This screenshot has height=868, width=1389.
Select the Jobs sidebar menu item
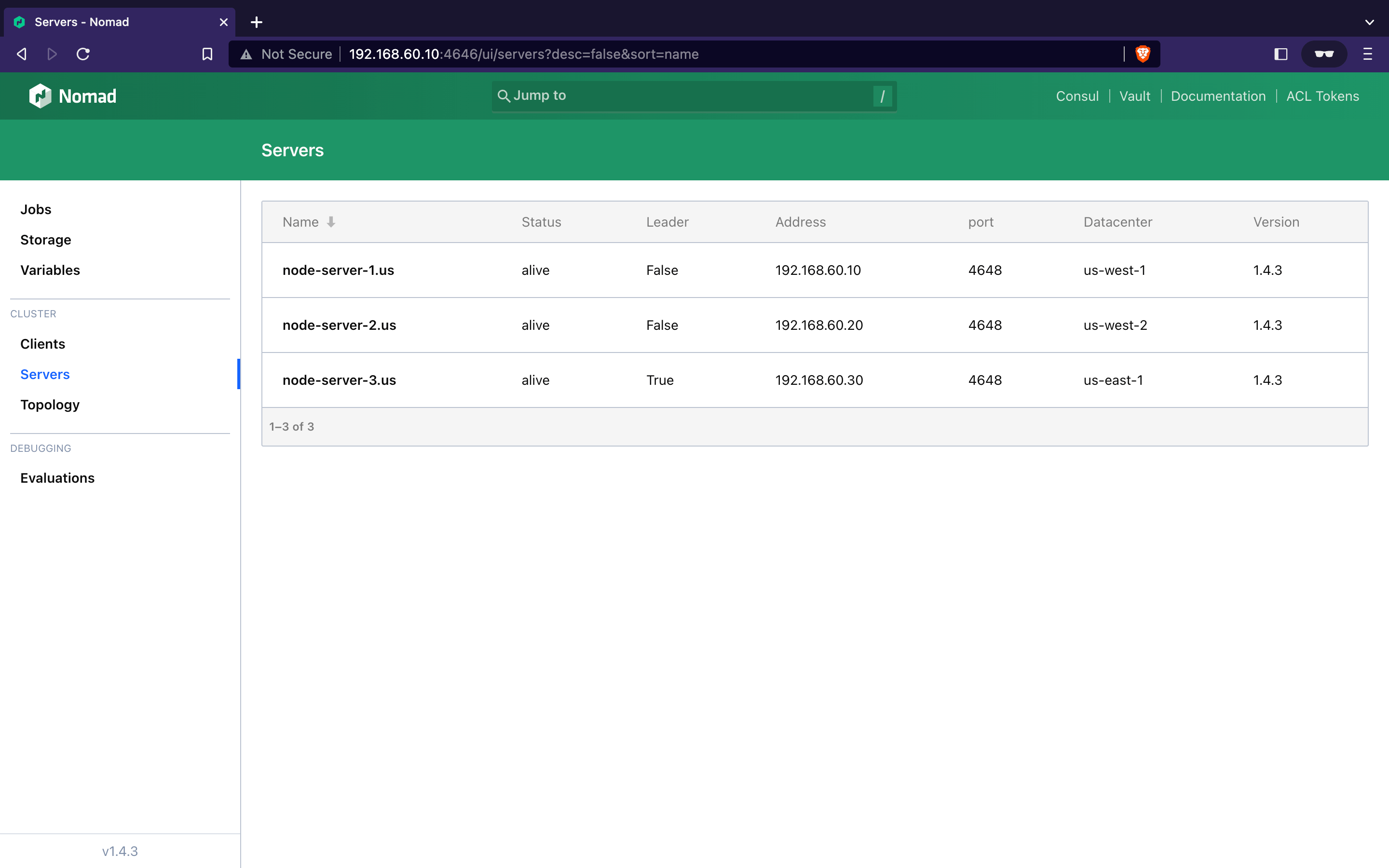(36, 208)
